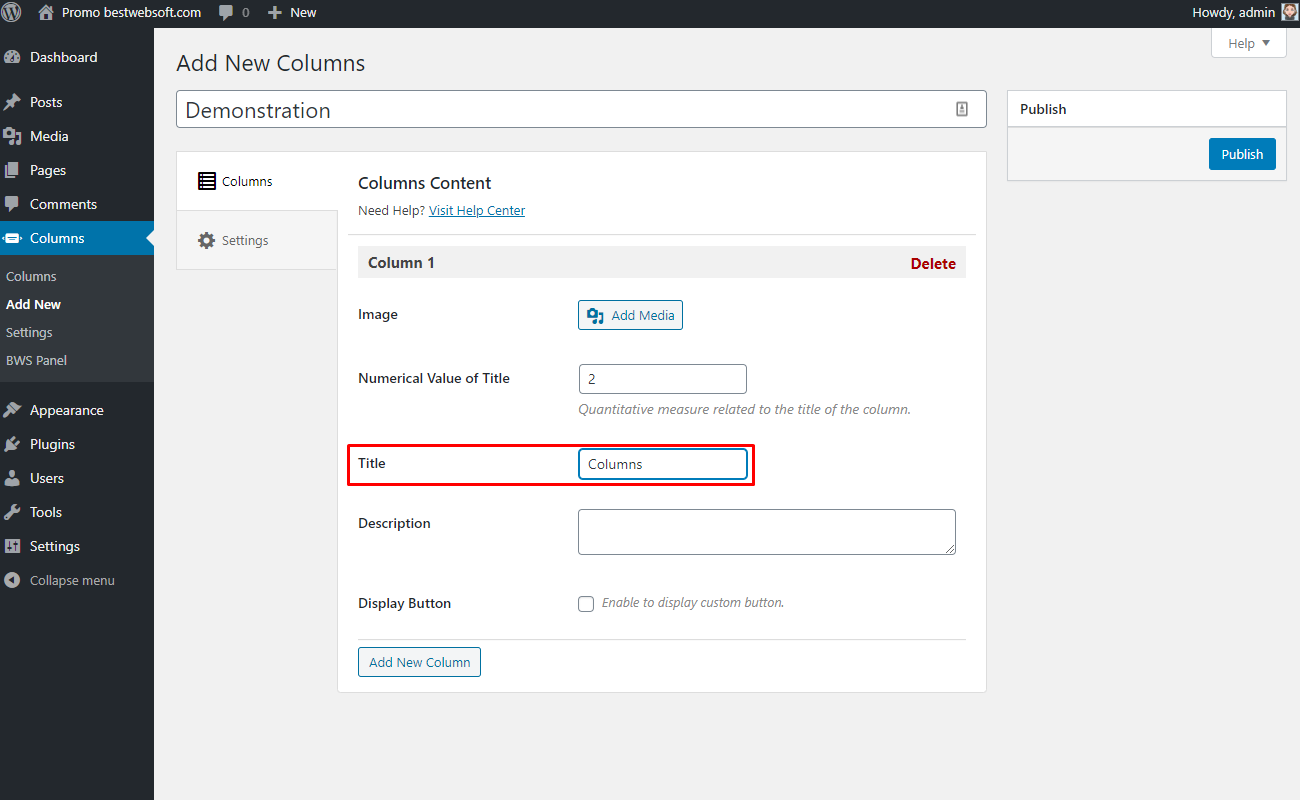Screen dimensions: 1300x800
Task: Open the comments bubble icon in admin bar
Action: click(x=227, y=13)
